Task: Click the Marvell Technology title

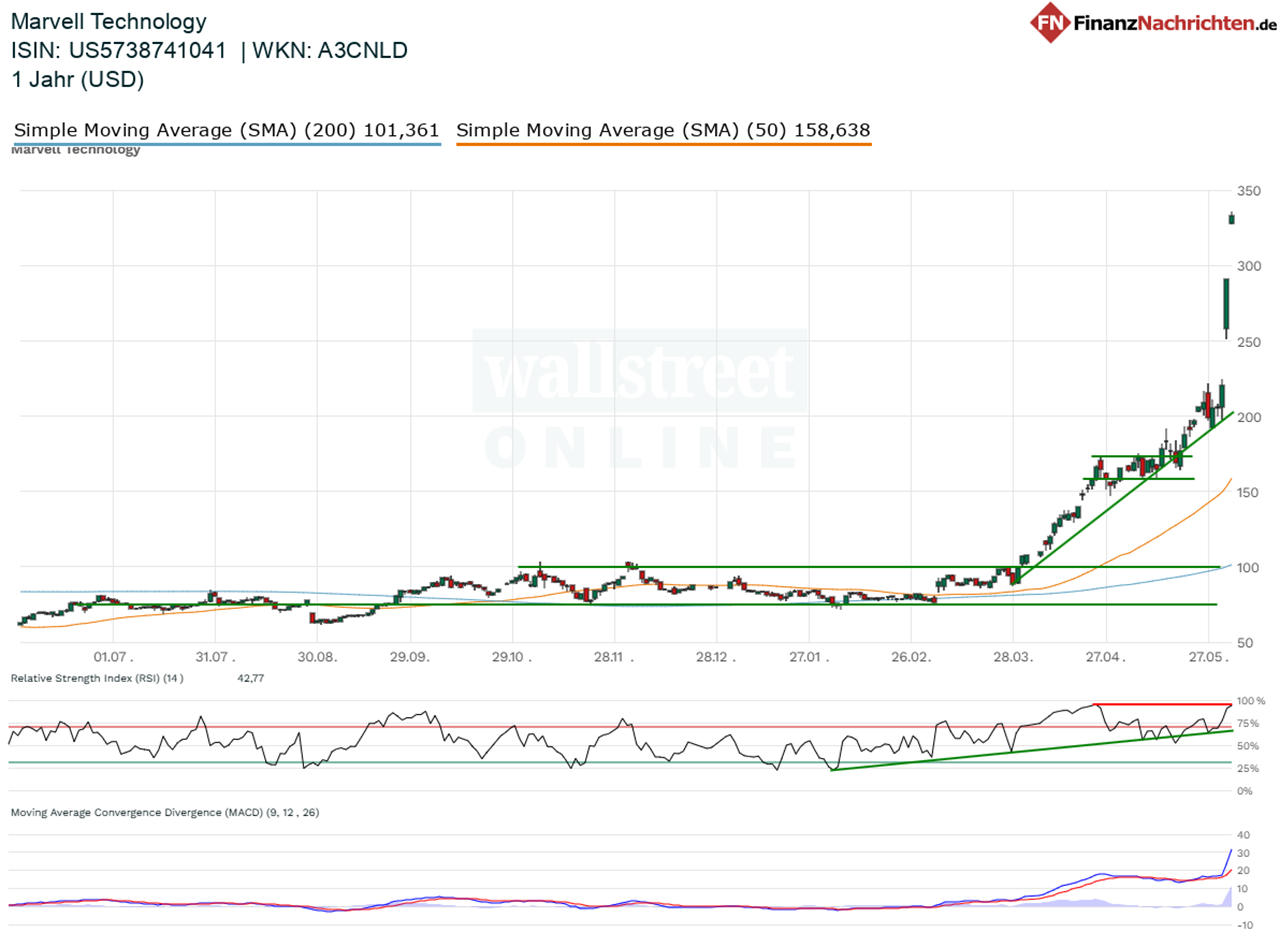Action: [x=109, y=21]
